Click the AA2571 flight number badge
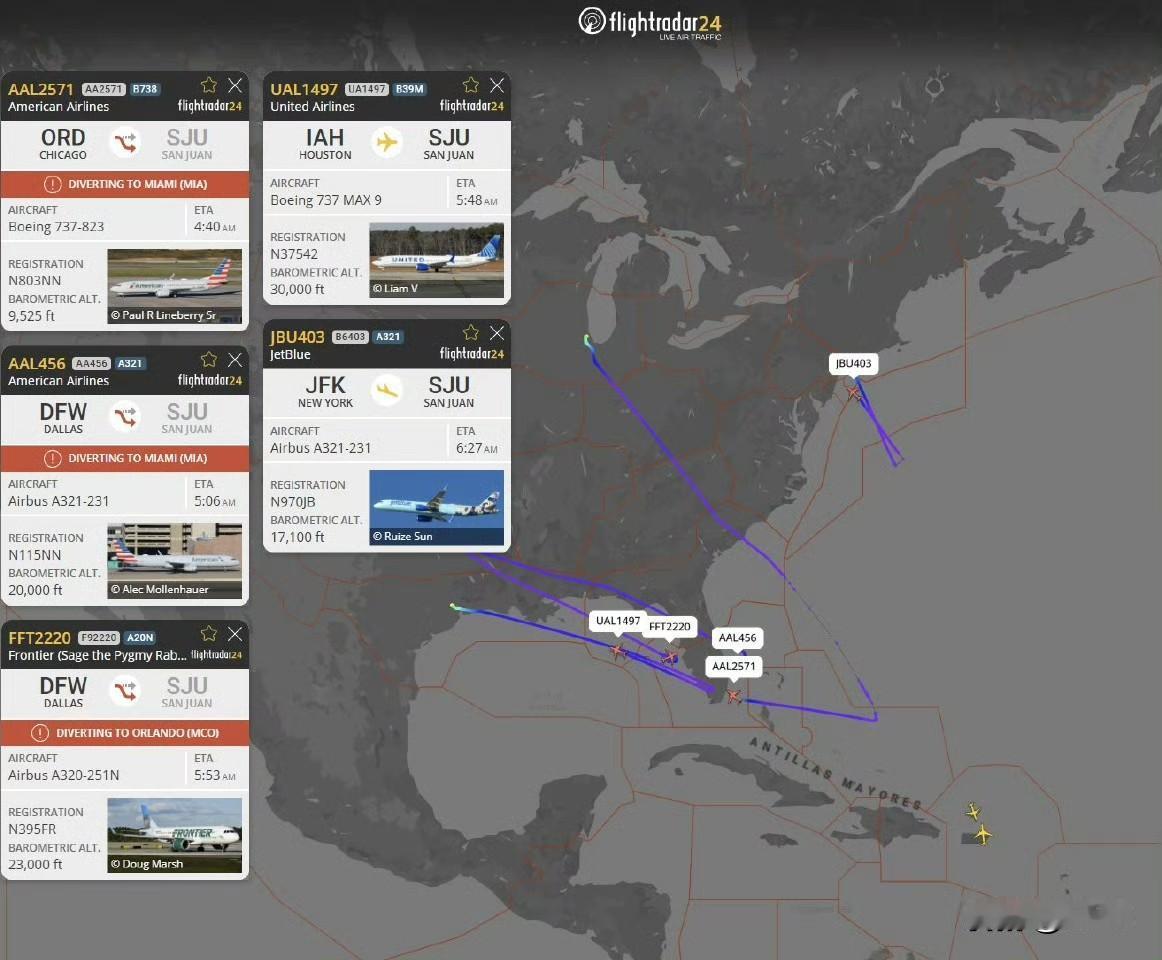This screenshot has width=1162, height=960. [x=104, y=89]
